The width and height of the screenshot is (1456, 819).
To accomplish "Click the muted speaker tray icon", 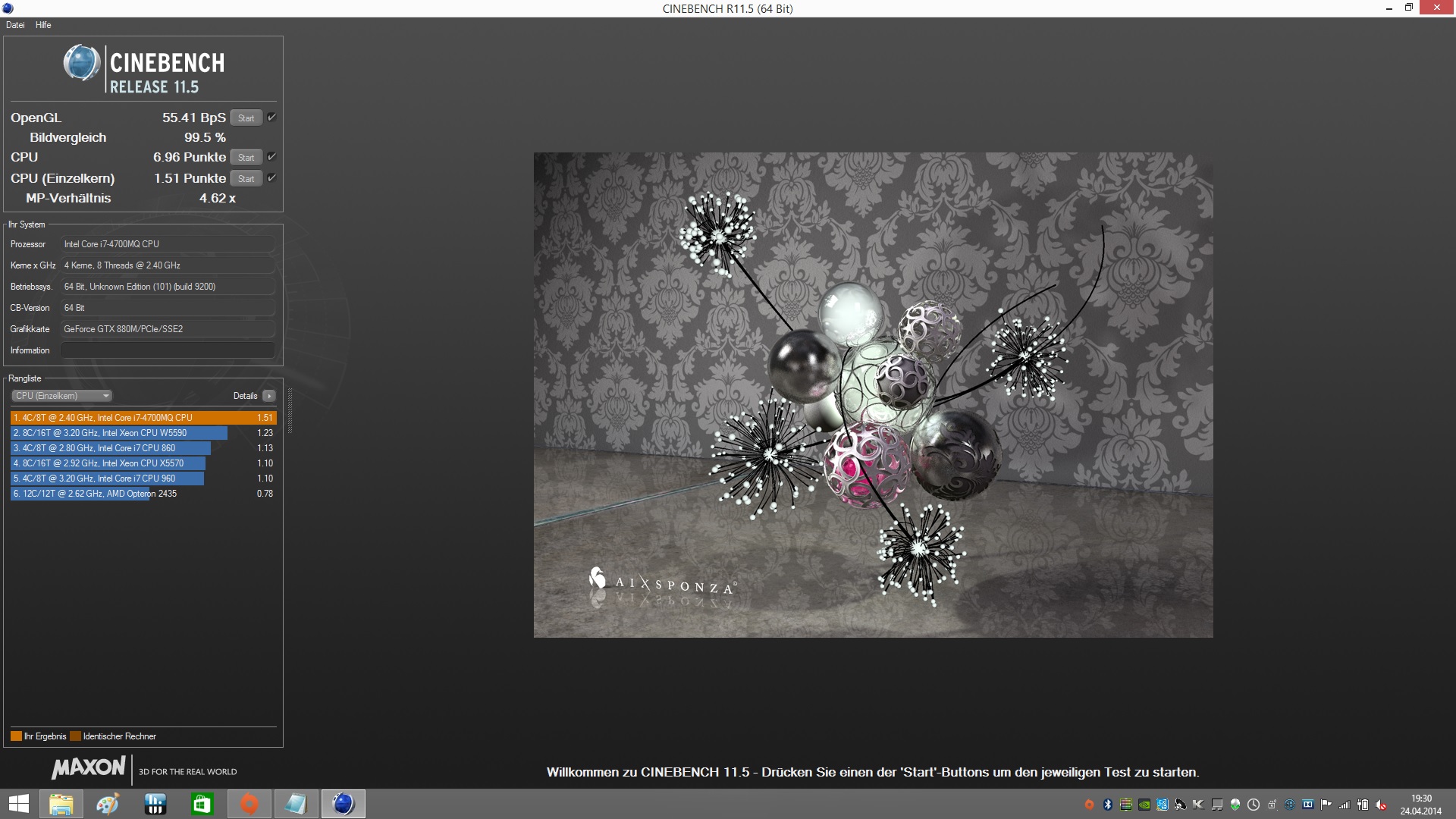I will pyautogui.click(x=1381, y=805).
